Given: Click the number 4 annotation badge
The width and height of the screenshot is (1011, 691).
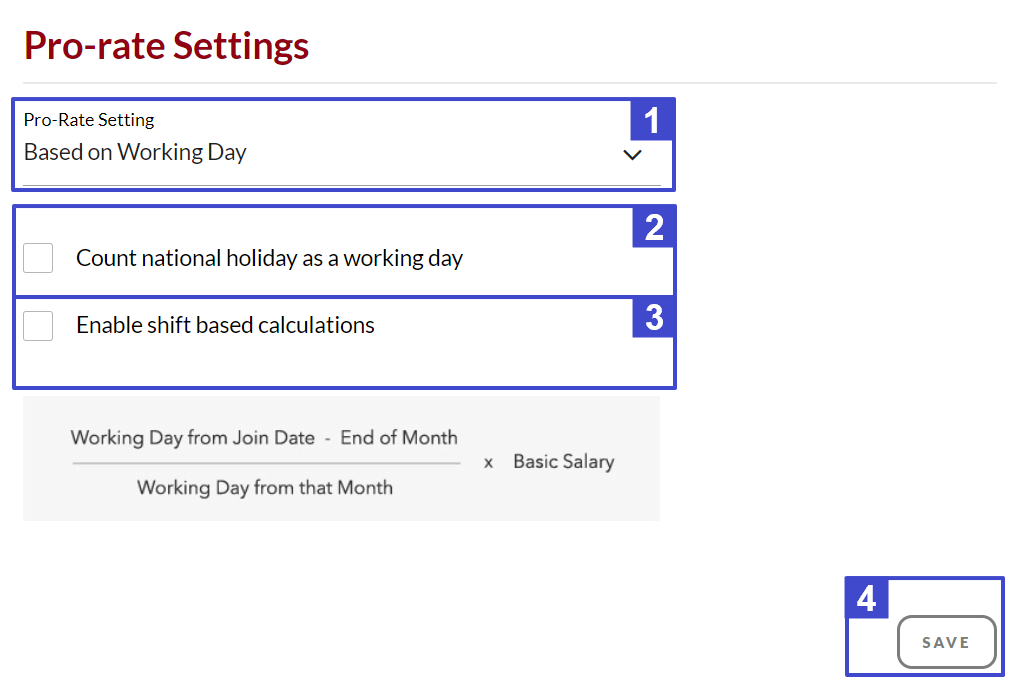Looking at the screenshot, I should pos(867,598).
